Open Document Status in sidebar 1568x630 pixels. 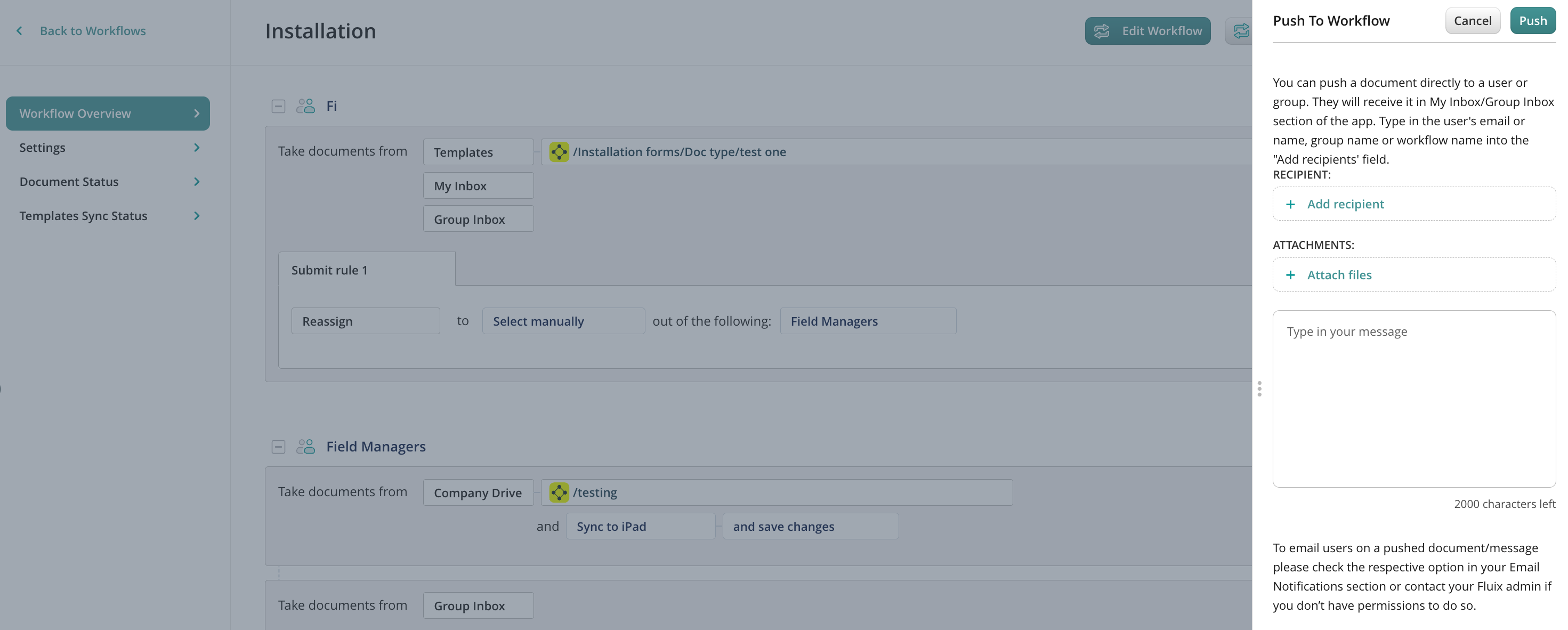[108, 181]
